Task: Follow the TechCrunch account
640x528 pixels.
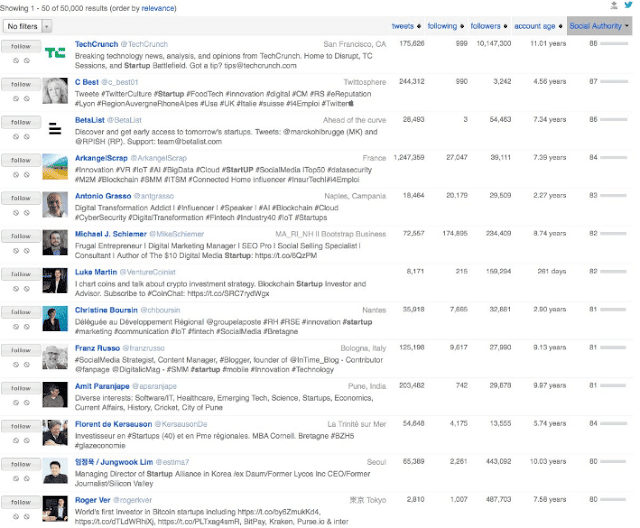Action: 21,47
